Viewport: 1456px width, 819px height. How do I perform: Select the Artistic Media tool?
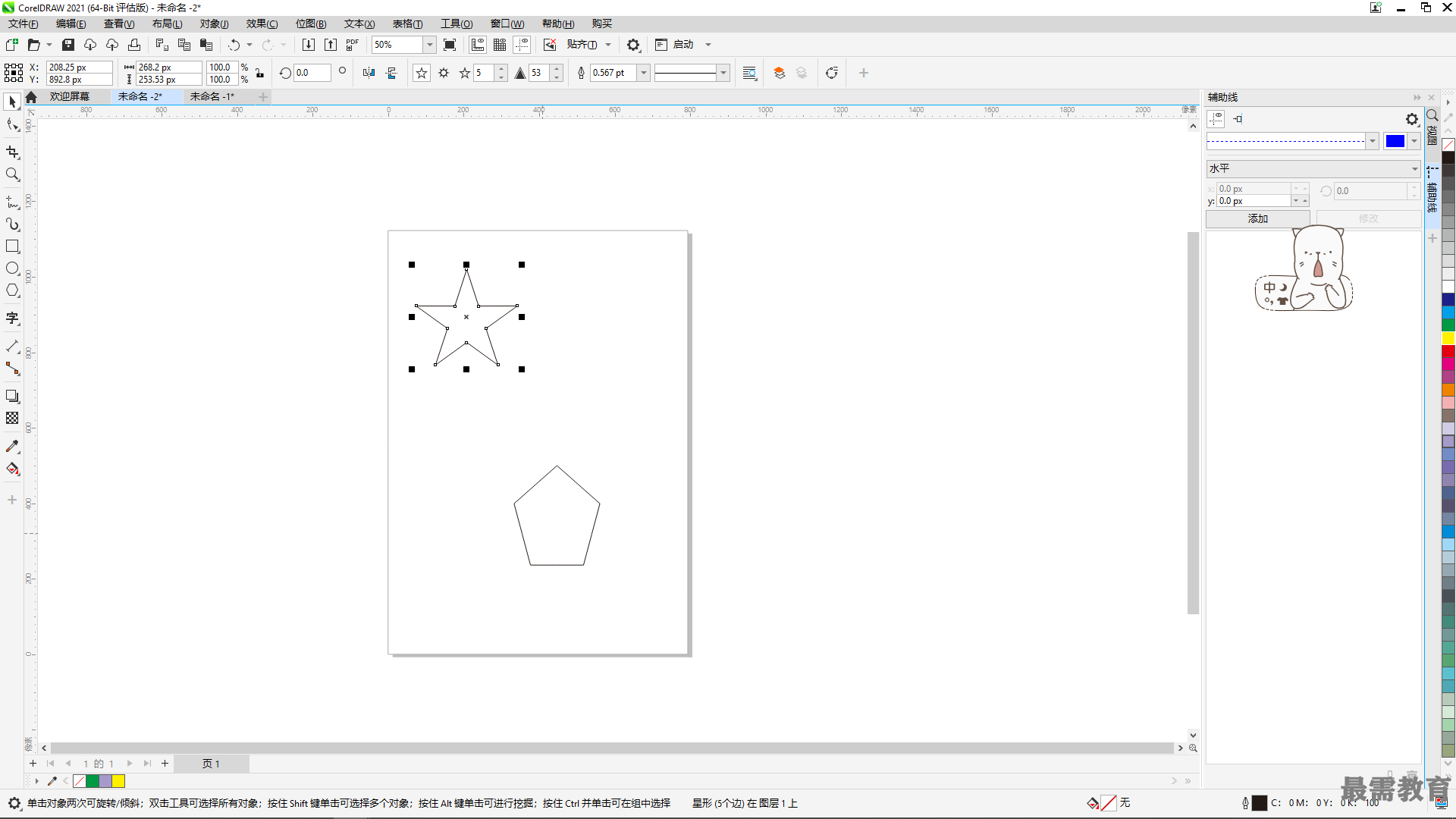(x=12, y=224)
